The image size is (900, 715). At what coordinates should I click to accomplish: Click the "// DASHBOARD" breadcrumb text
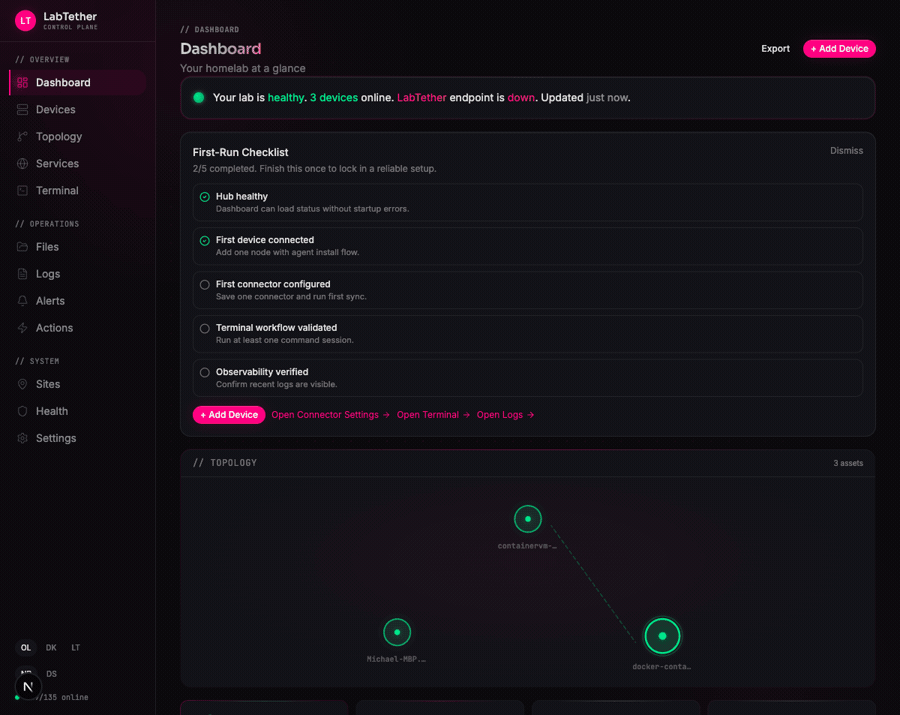click(210, 29)
